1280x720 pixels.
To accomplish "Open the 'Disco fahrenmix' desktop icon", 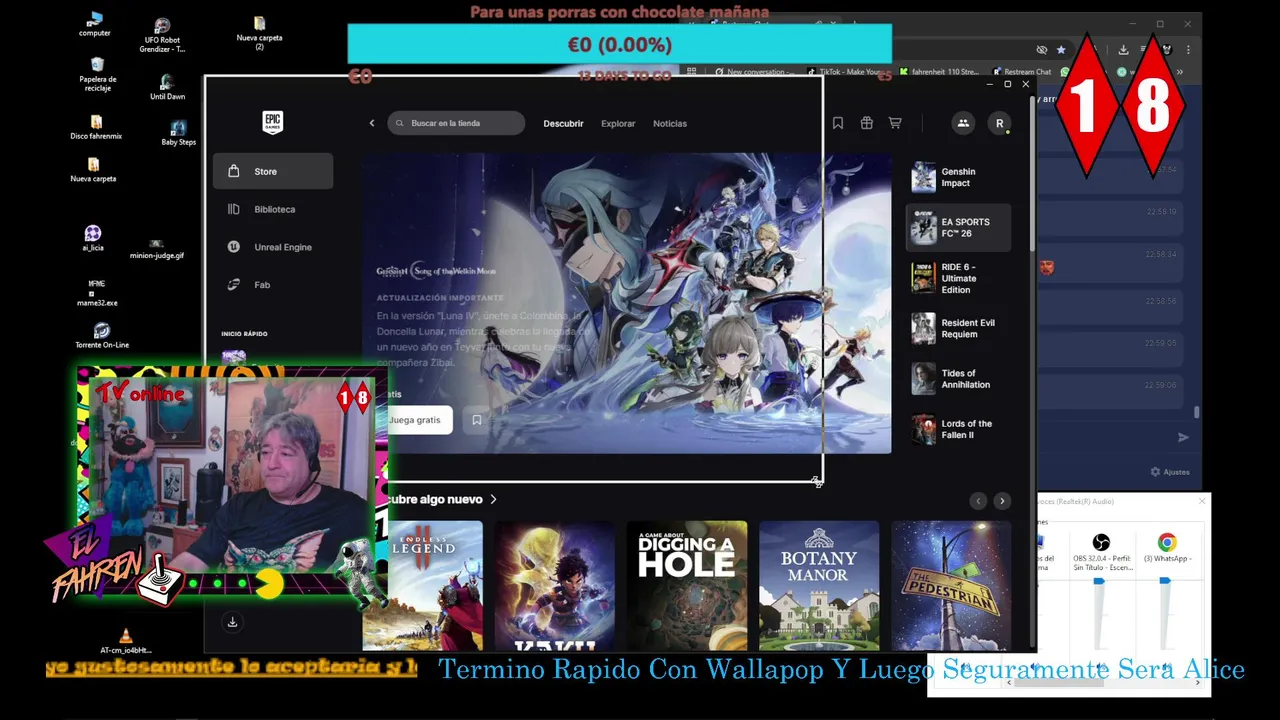I will (96, 127).
